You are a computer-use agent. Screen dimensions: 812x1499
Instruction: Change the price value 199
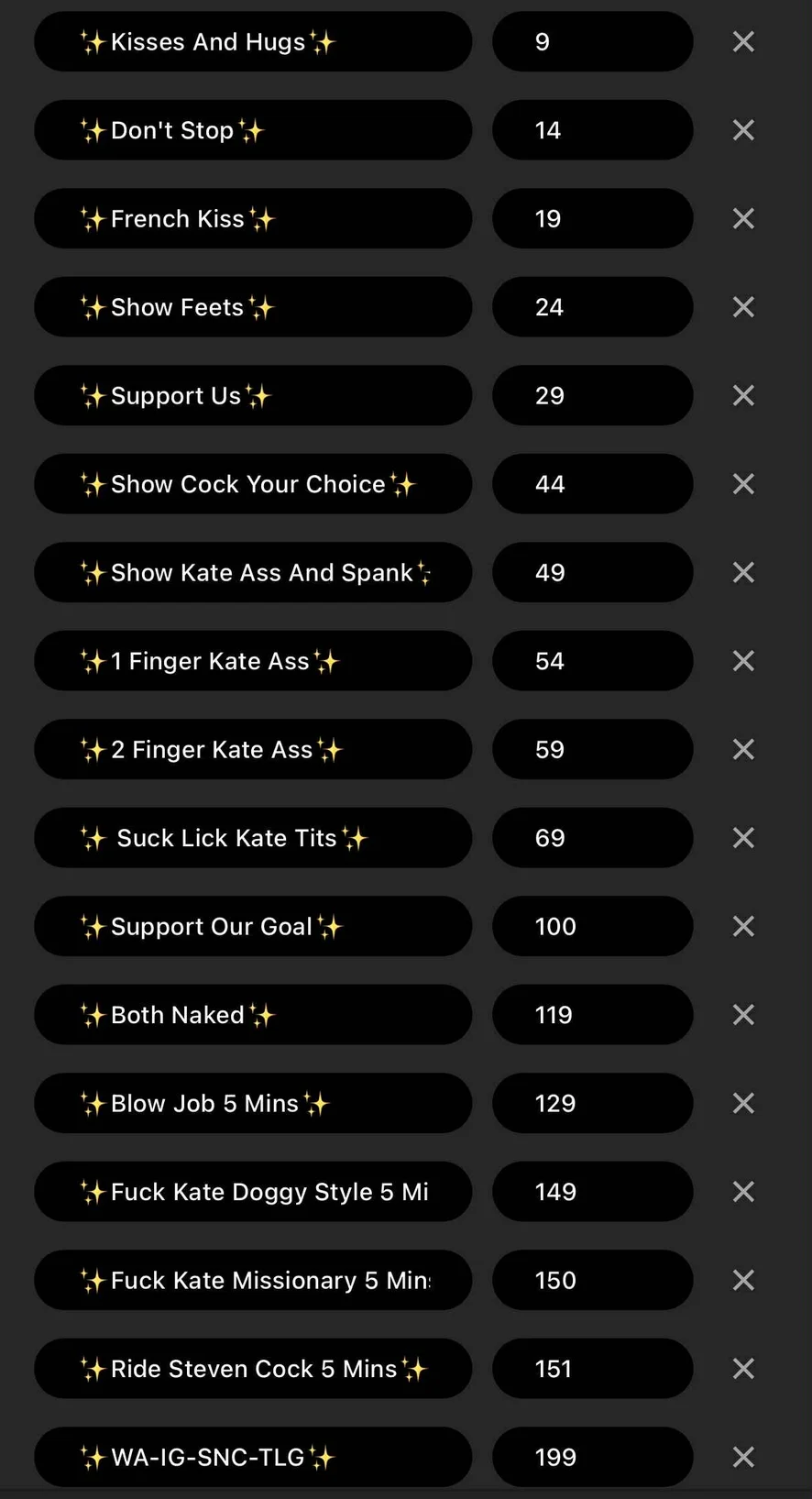(x=592, y=1457)
